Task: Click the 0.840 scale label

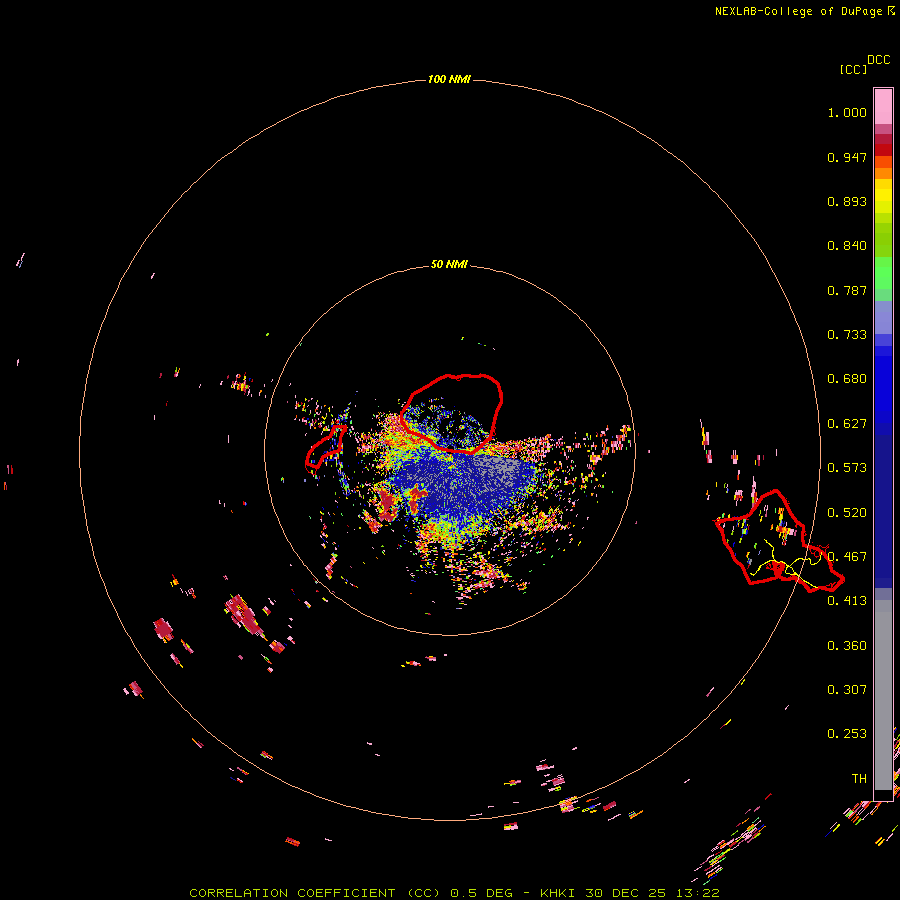Action: pyautogui.click(x=847, y=246)
